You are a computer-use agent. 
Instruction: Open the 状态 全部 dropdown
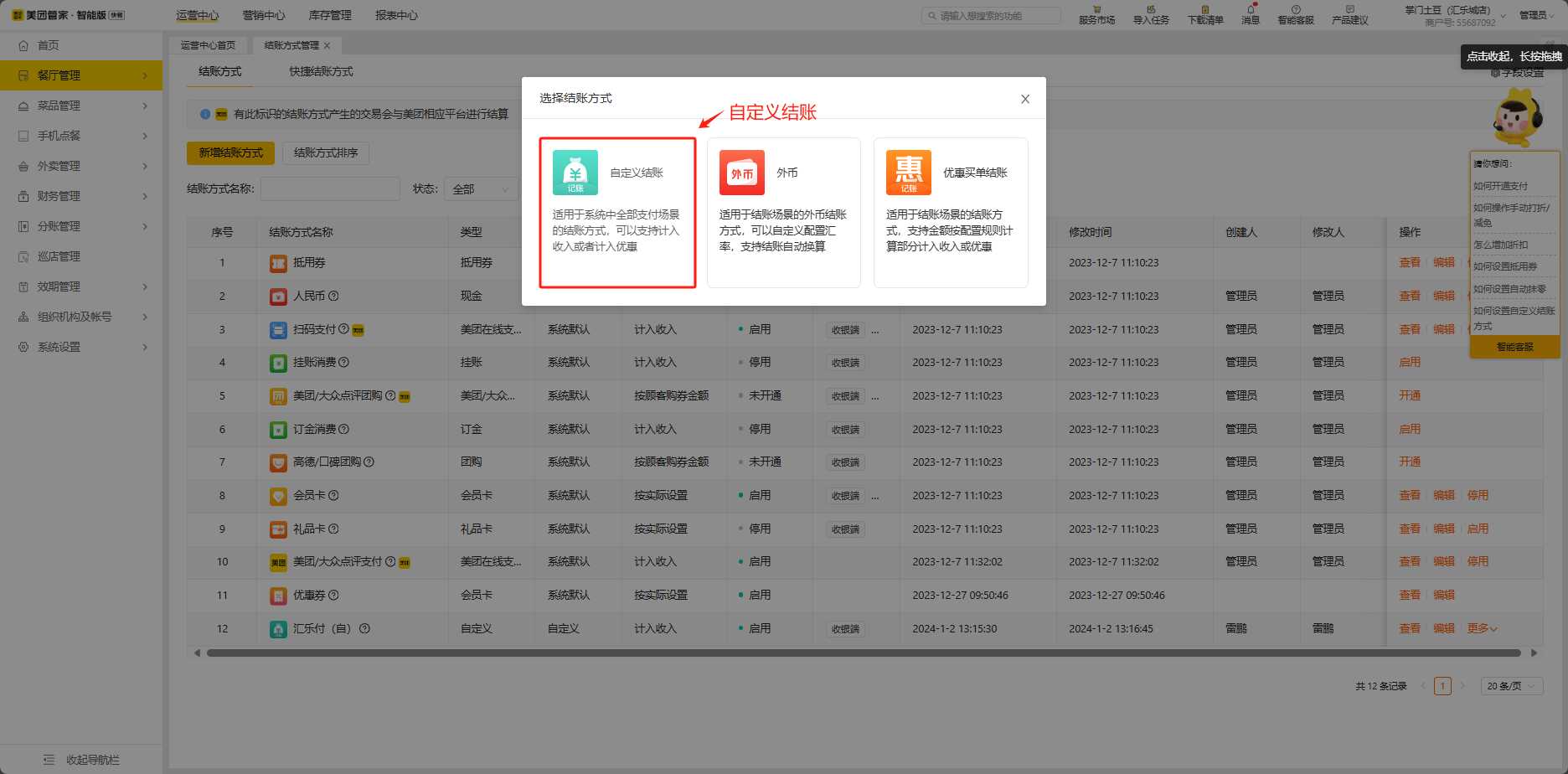(481, 189)
